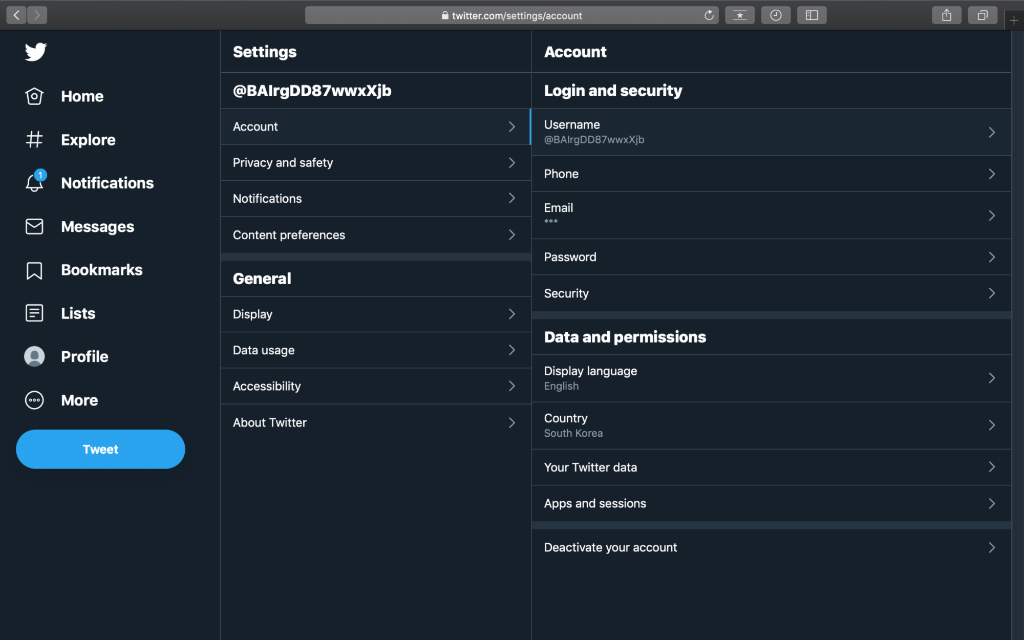Expand Phone row chevron
This screenshot has width=1024, height=640.
tap(991, 174)
